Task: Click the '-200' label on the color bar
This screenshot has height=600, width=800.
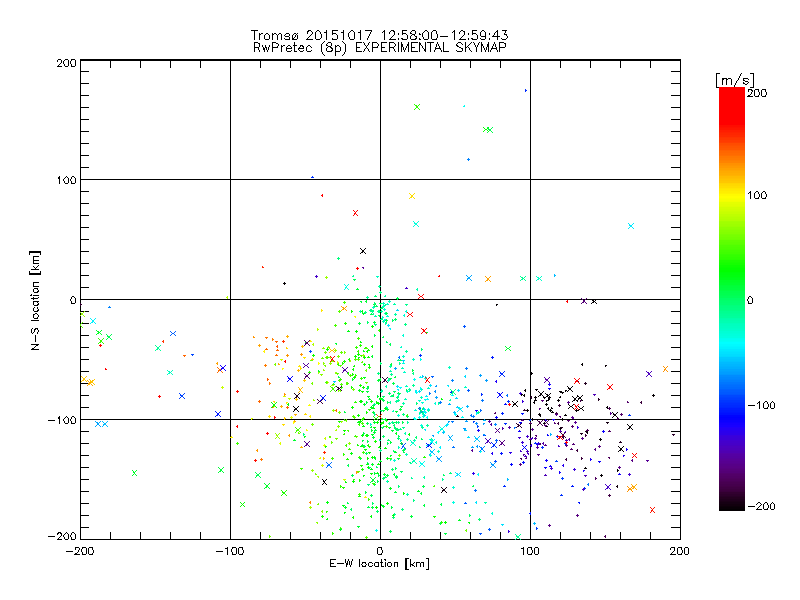Action: click(761, 506)
